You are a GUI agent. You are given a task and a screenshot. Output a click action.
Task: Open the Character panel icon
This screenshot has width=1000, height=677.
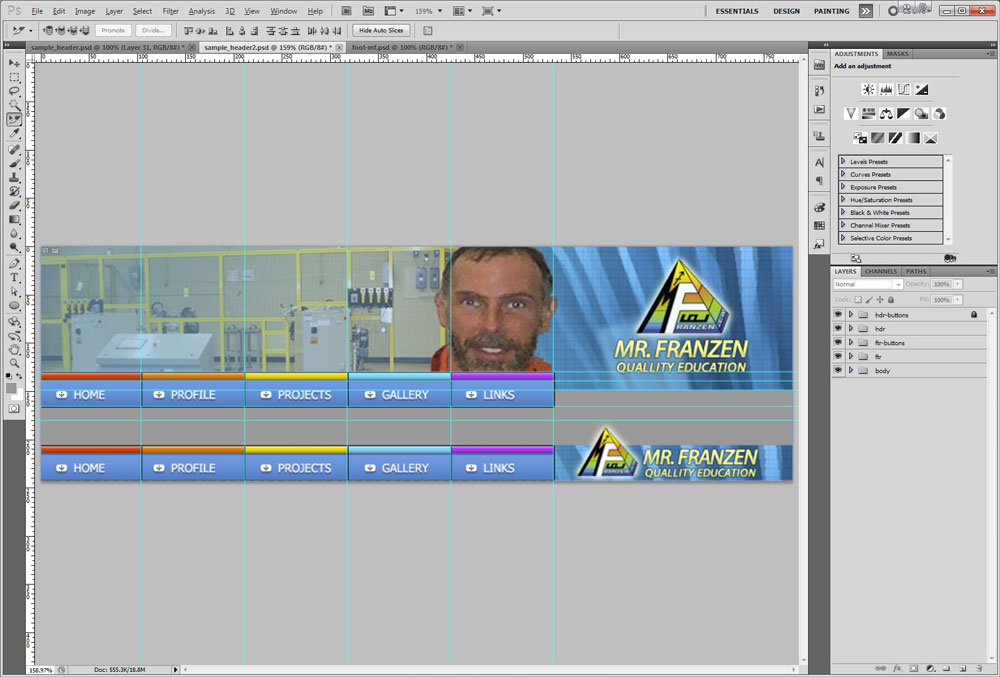(x=820, y=163)
